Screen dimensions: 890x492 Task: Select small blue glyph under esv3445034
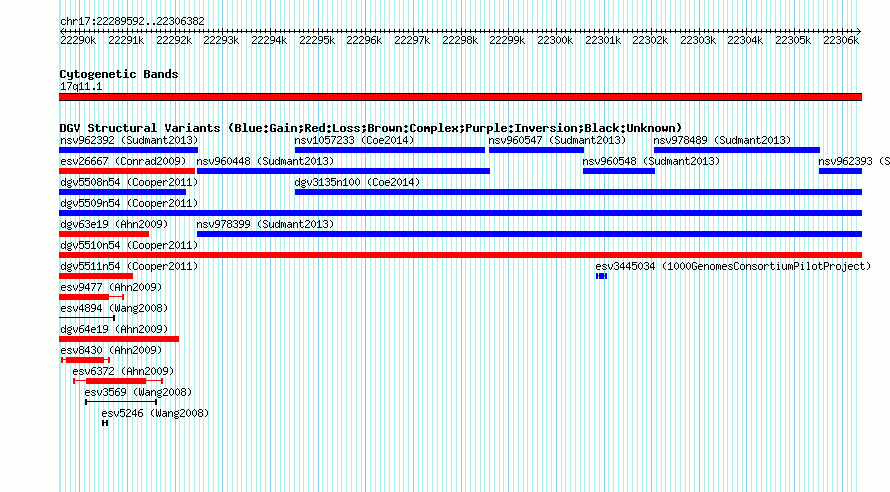(602, 276)
